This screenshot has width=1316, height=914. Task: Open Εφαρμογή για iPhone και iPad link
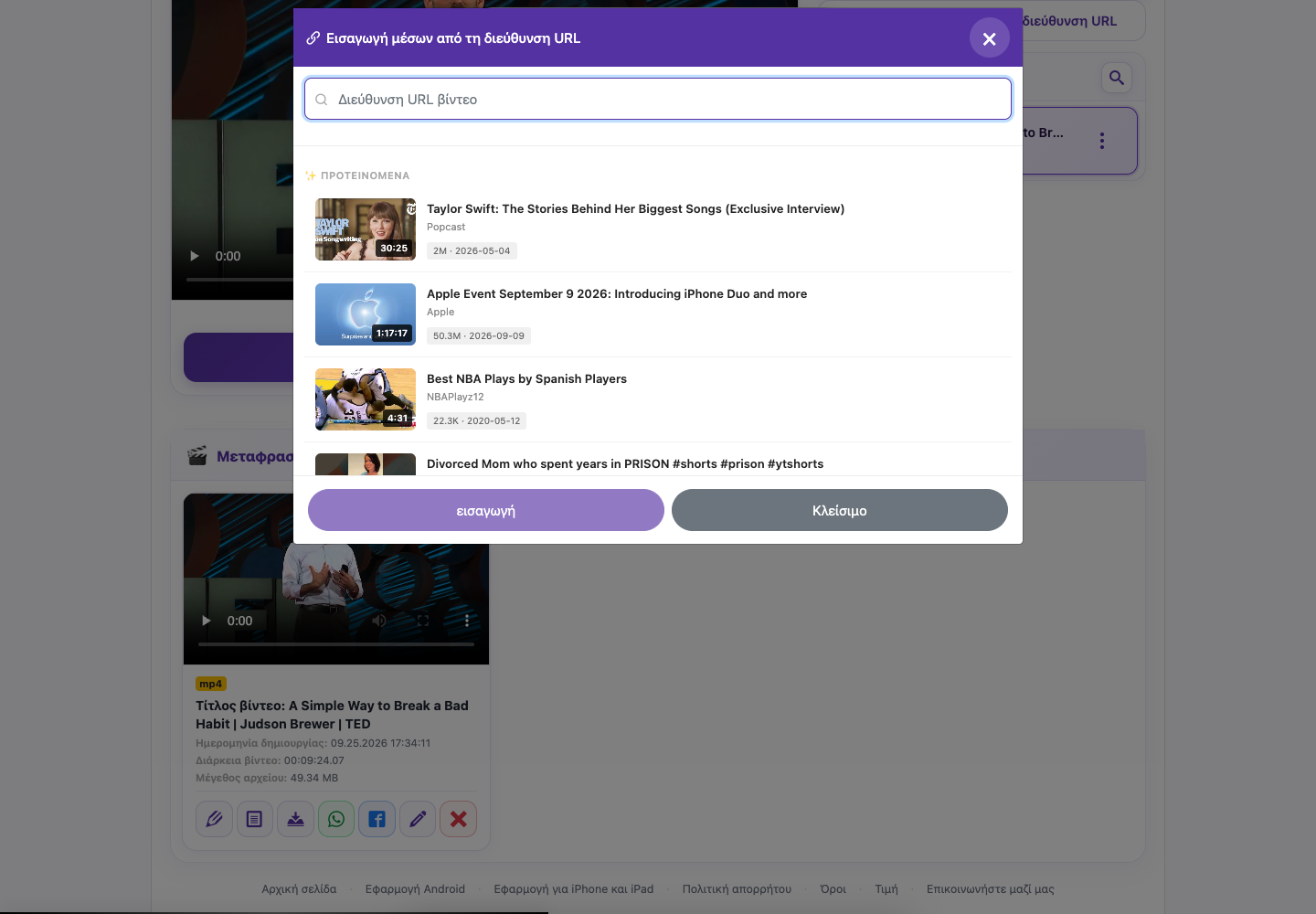[x=574, y=888]
